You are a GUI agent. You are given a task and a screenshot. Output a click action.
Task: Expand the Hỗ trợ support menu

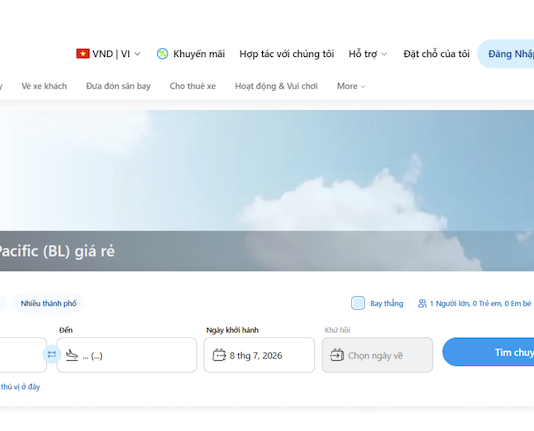[367, 54]
